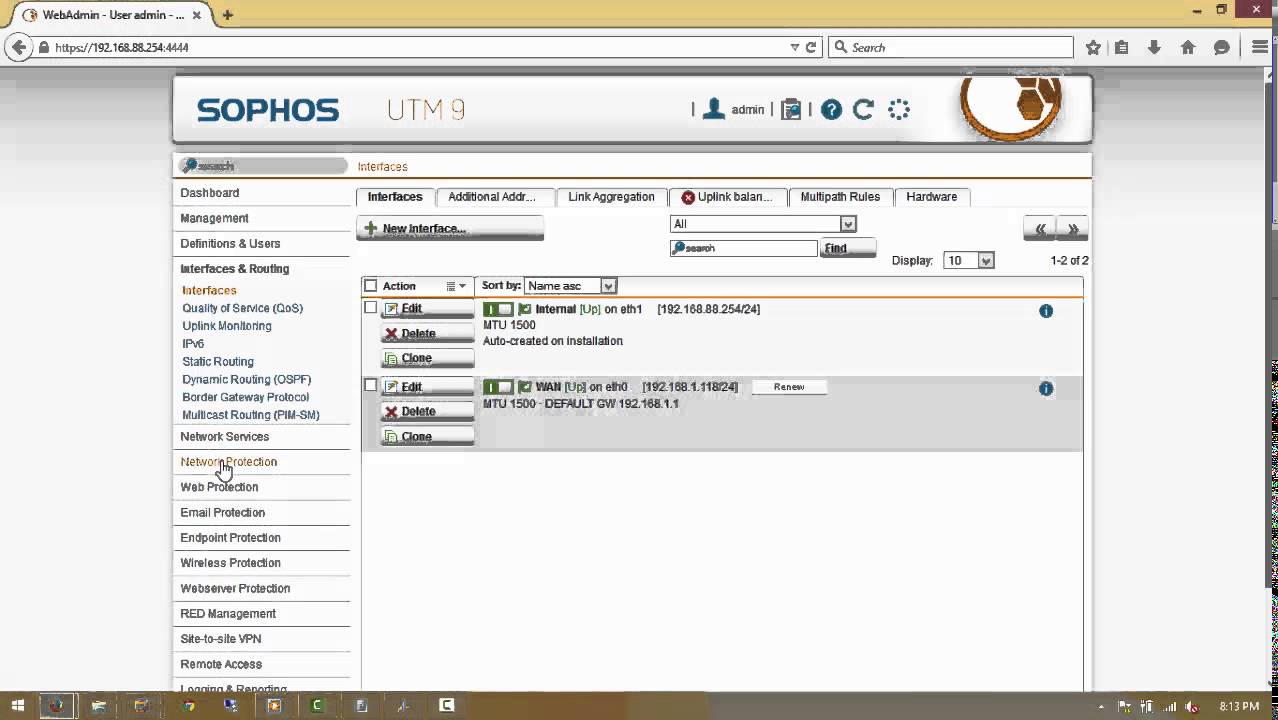Viewport: 1278px width, 720px height.
Task: Open Chrome from the taskbar
Action: pyautogui.click(x=189, y=706)
